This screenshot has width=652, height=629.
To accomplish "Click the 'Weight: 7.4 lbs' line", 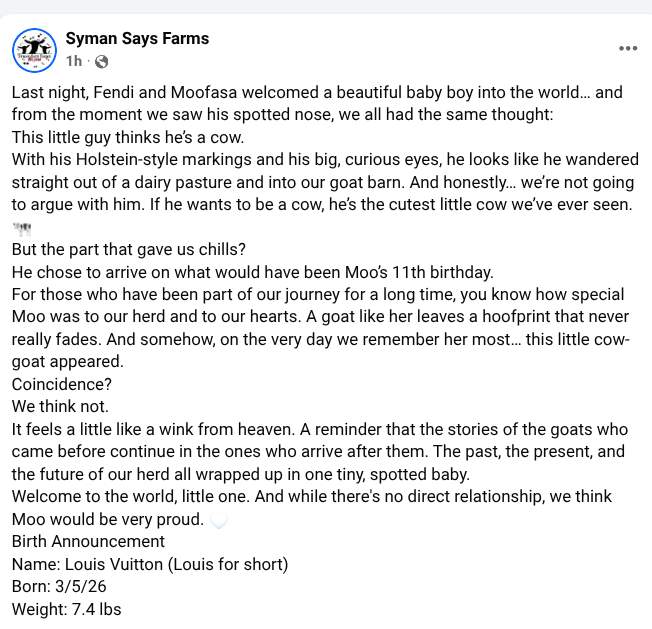I will tap(67, 609).
